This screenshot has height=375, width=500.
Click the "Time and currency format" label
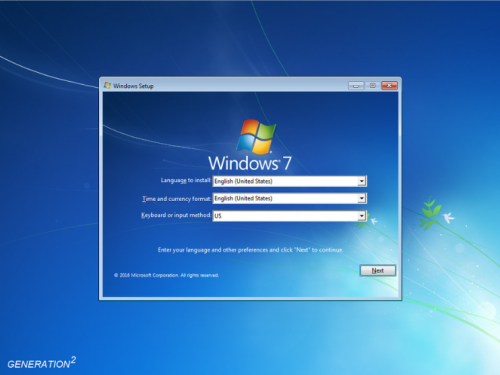click(x=177, y=199)
